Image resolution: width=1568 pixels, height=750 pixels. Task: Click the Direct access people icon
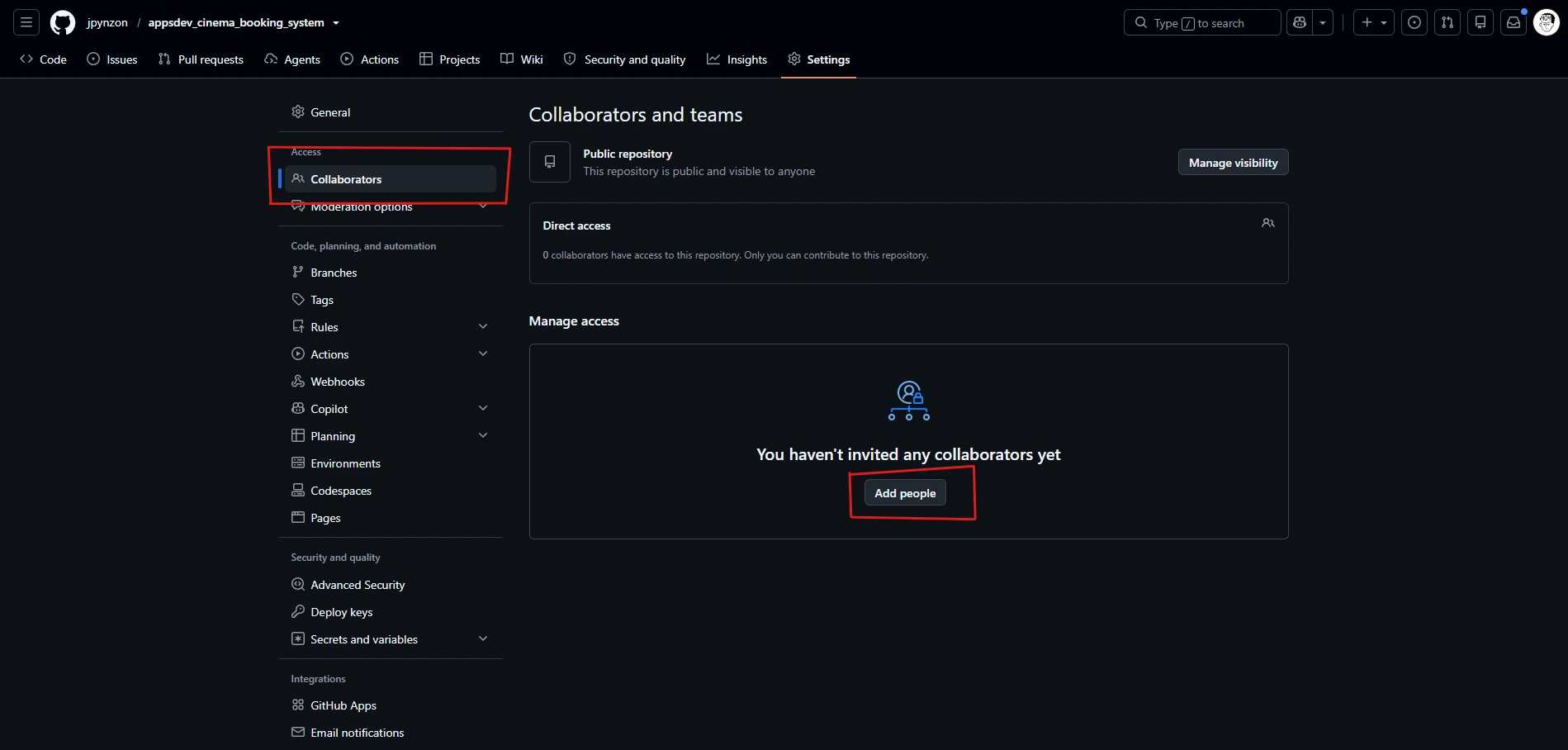tap(1268, 223)
